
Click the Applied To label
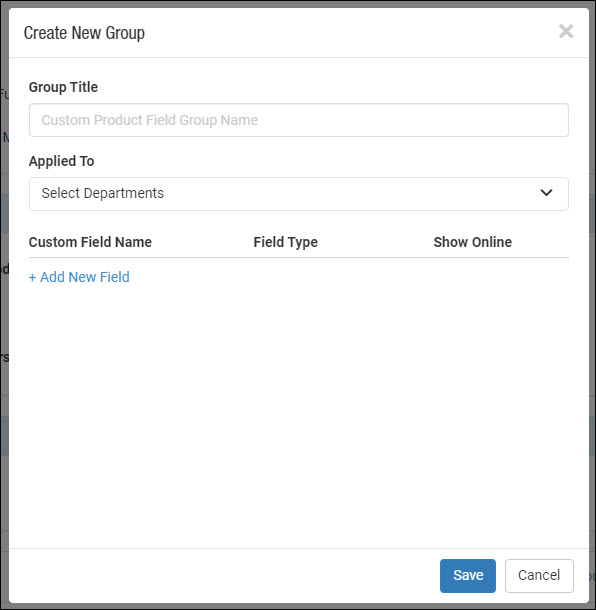point(61,161)
